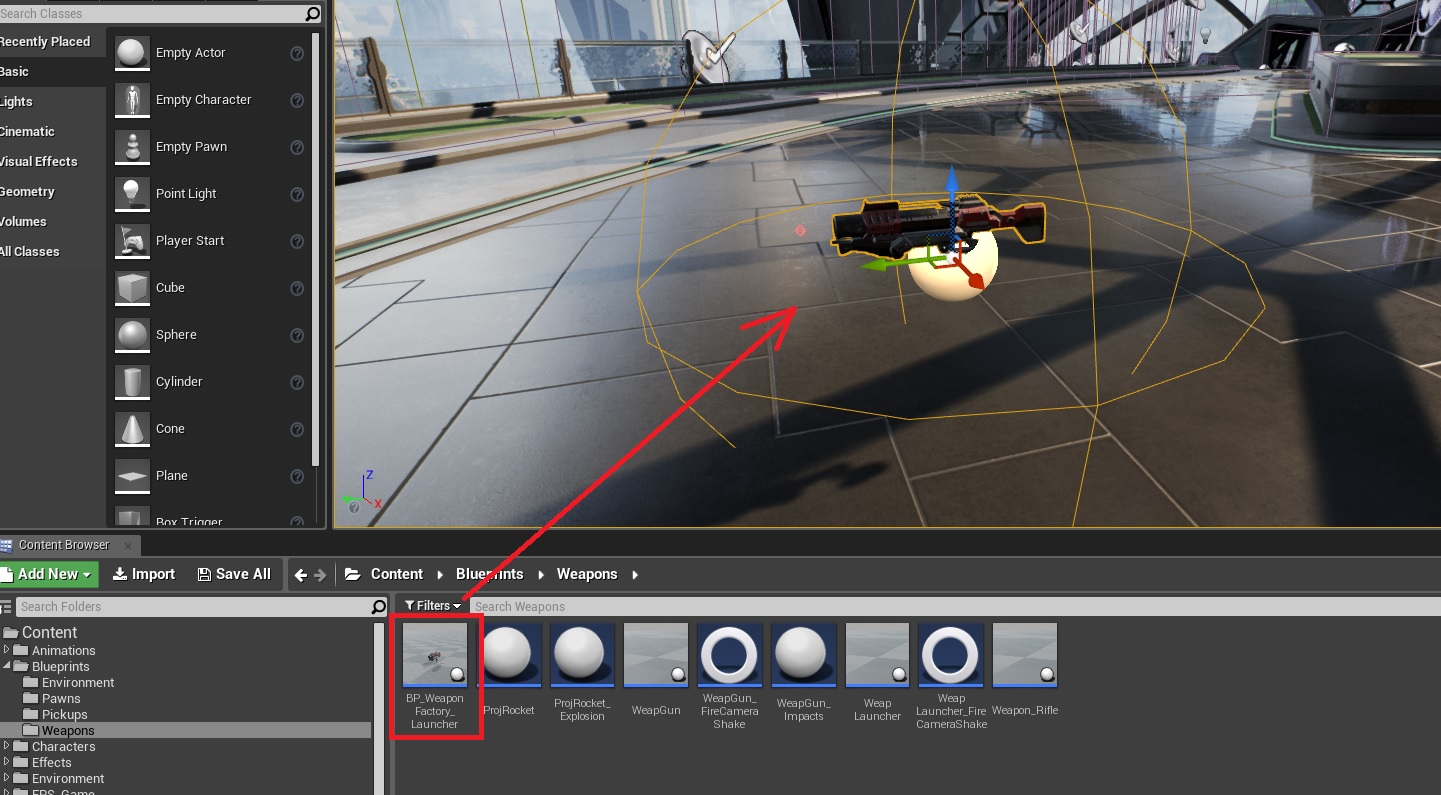1441x795 pixels.
Task: Click the blue Z-axis gizmo arrow
Action: [x=952, y=184]
